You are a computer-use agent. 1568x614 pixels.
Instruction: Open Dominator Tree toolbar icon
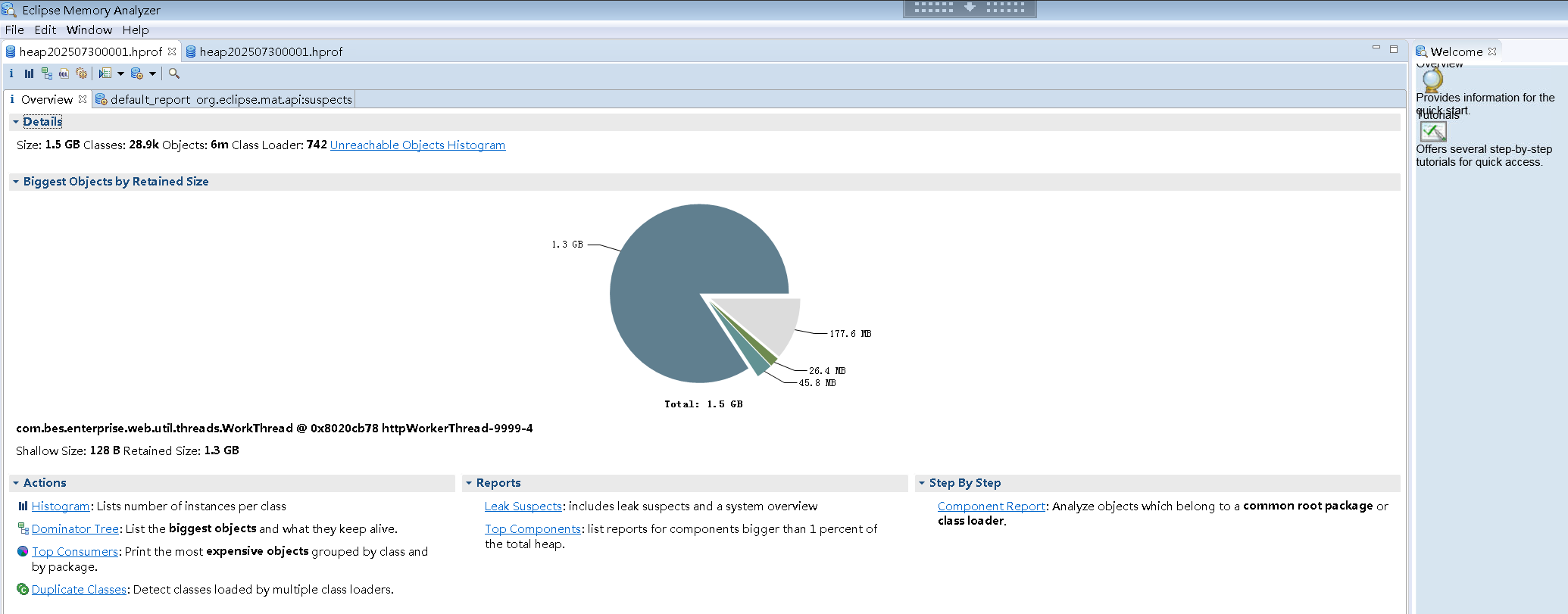tap(47, 73)
